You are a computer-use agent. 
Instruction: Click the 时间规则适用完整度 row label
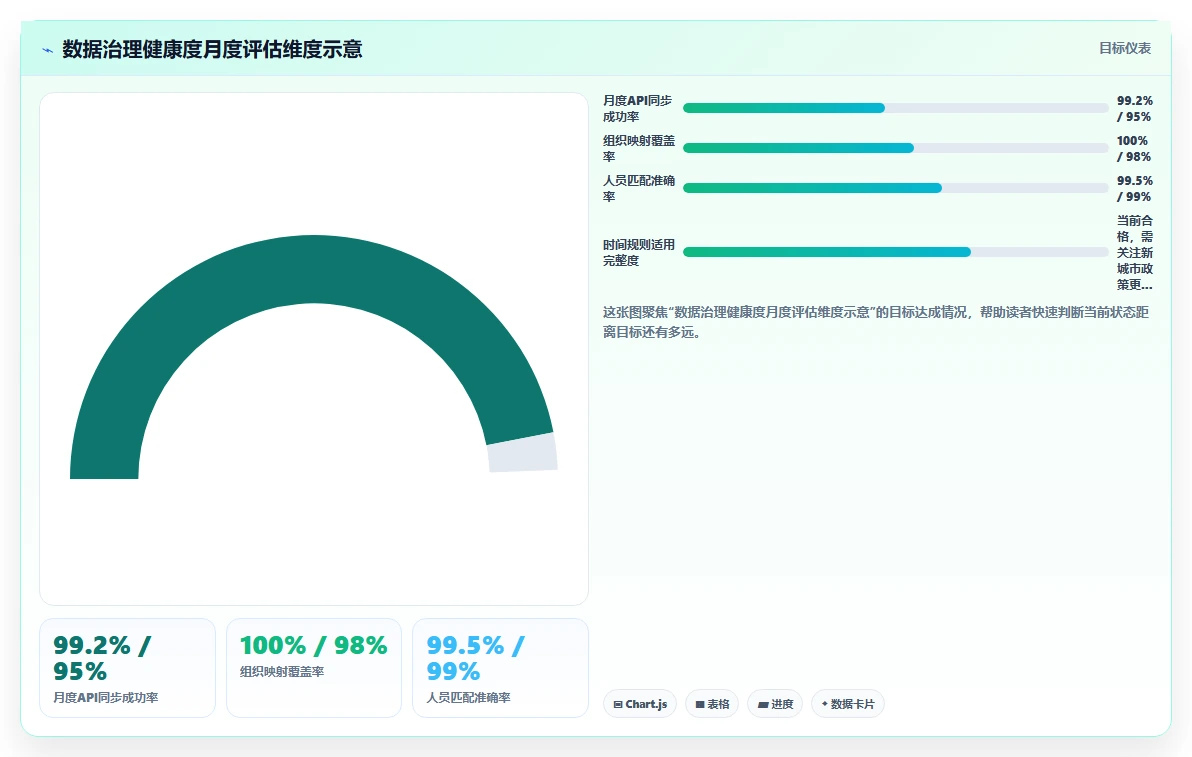coord(639,252)
